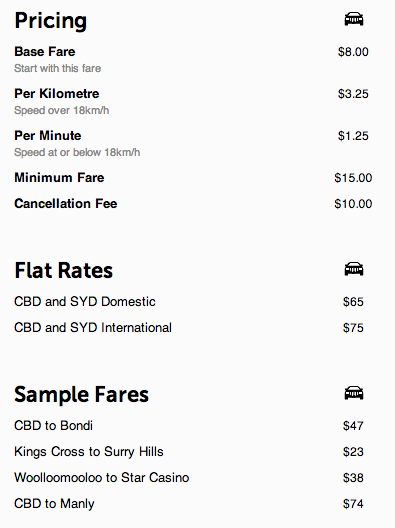The width and height of the screenshot is (395, 528).
Task: Select the Cancellation Fee label
Action: pyautogui.click(x=66, y=203)
